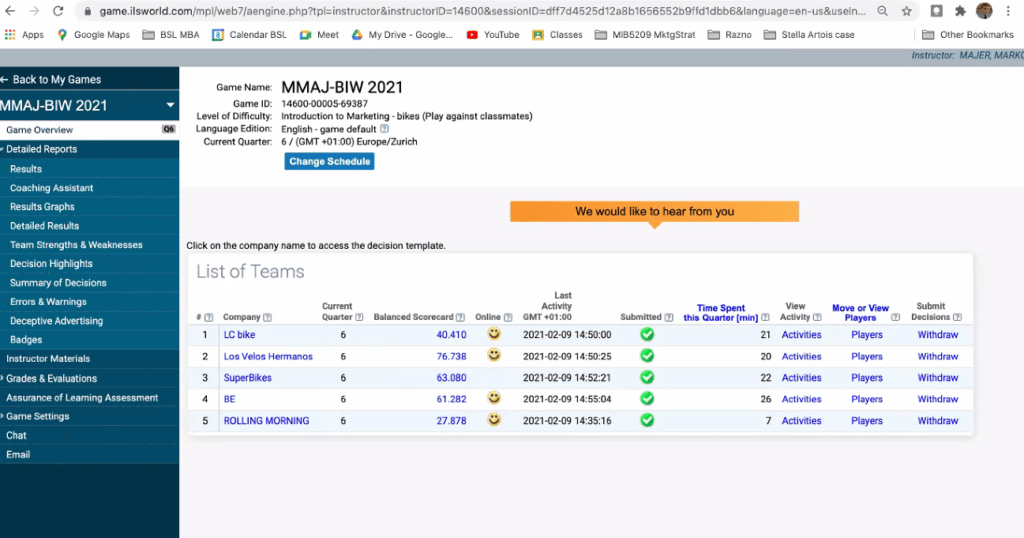
Task: Click help icon next to Balanced Scorecard header
Action: click(x=460, y=318)
